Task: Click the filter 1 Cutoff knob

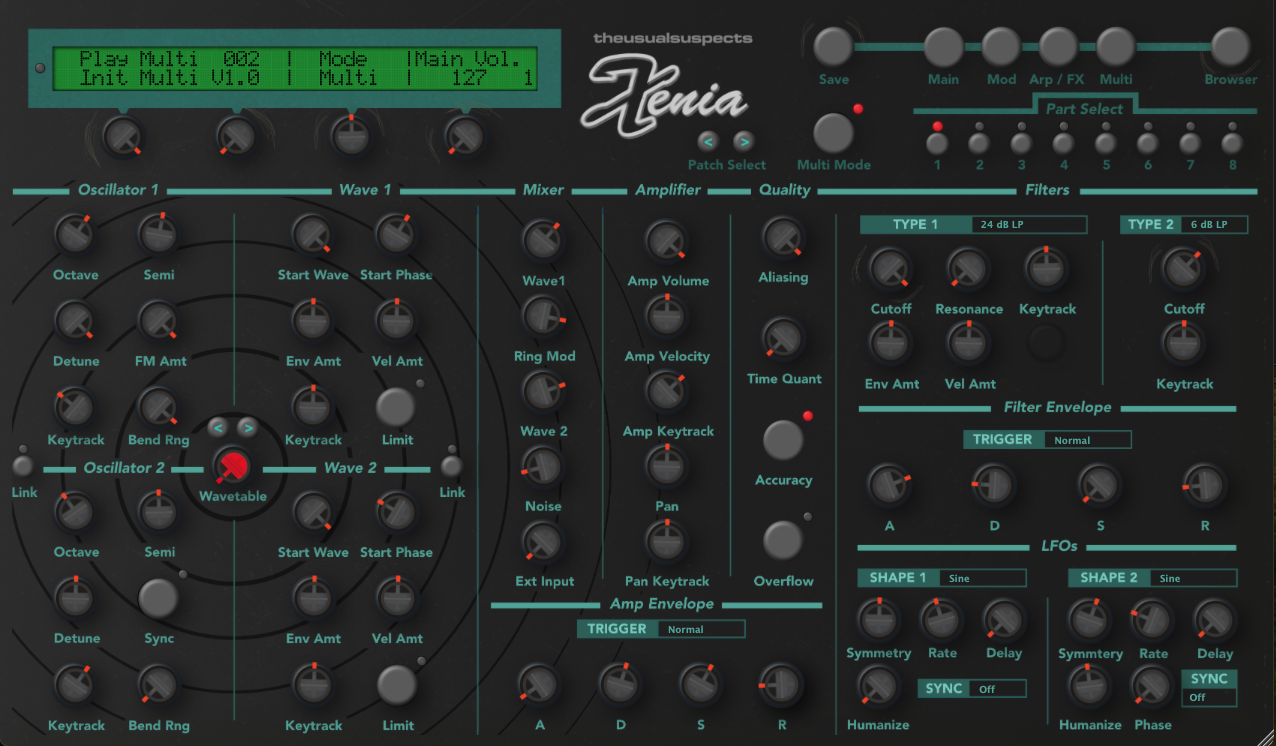Action: tap(889, 267)
